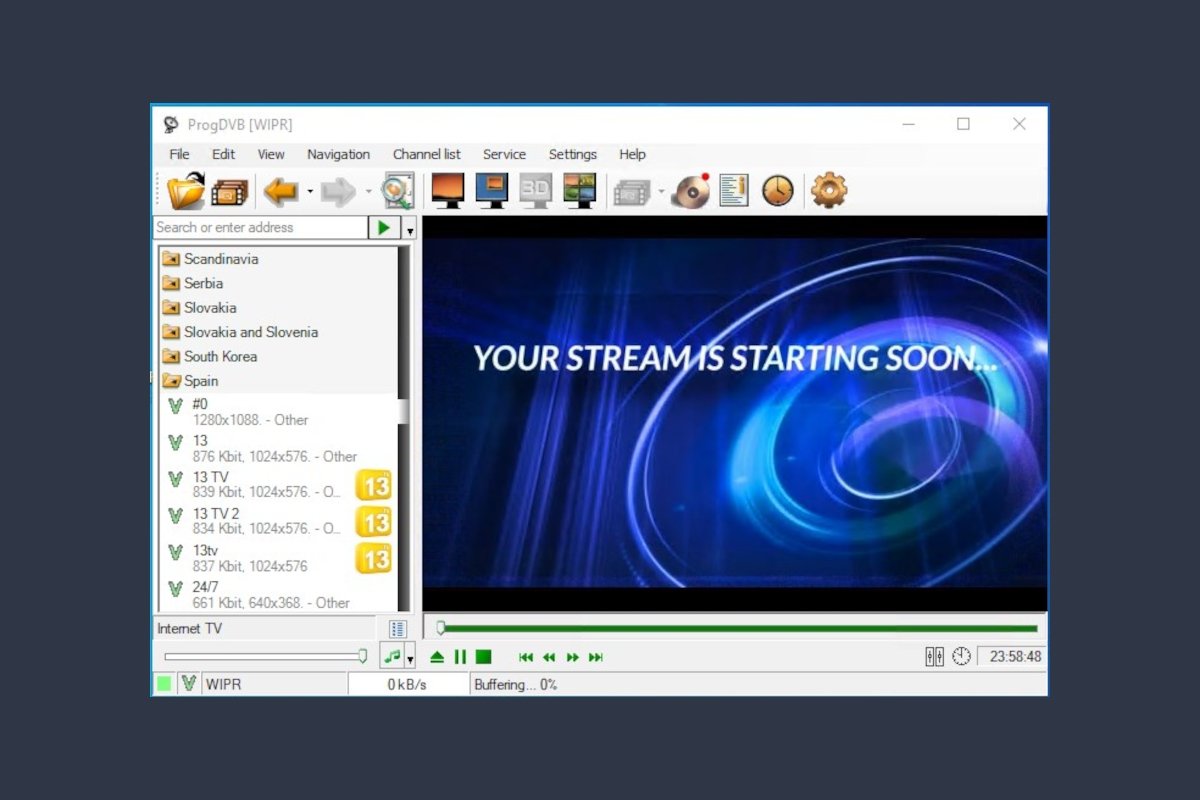Screen dimensions: 1200x800
Task: Click the V logo icon in status bar
Action: point(189,684)
